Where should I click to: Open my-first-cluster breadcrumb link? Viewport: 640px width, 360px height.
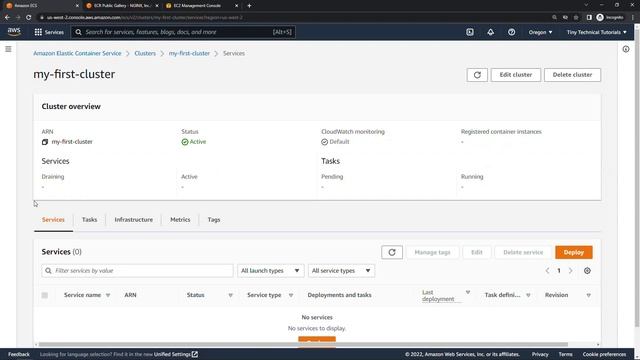189,53
